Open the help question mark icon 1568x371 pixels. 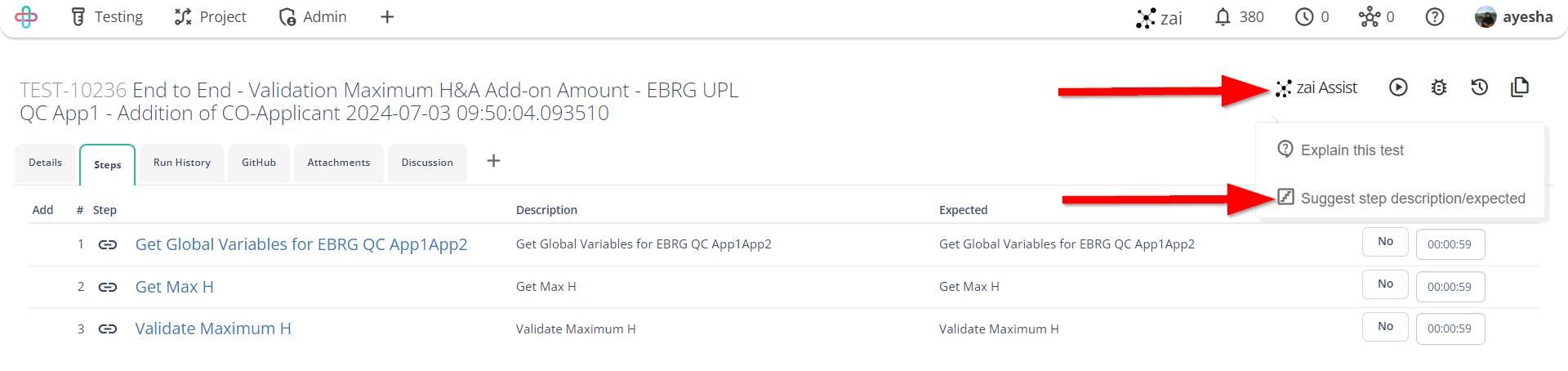(1435, 17)
